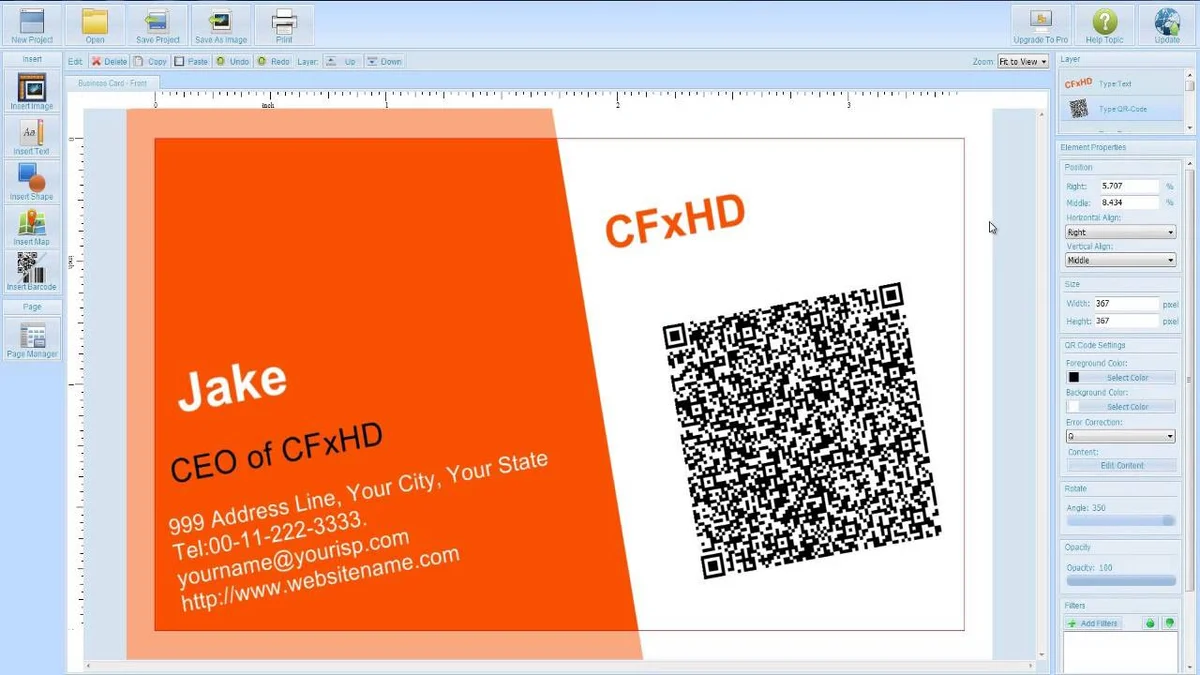
Task: Open the Error Correction dropdown
Action: point(1120,436)
